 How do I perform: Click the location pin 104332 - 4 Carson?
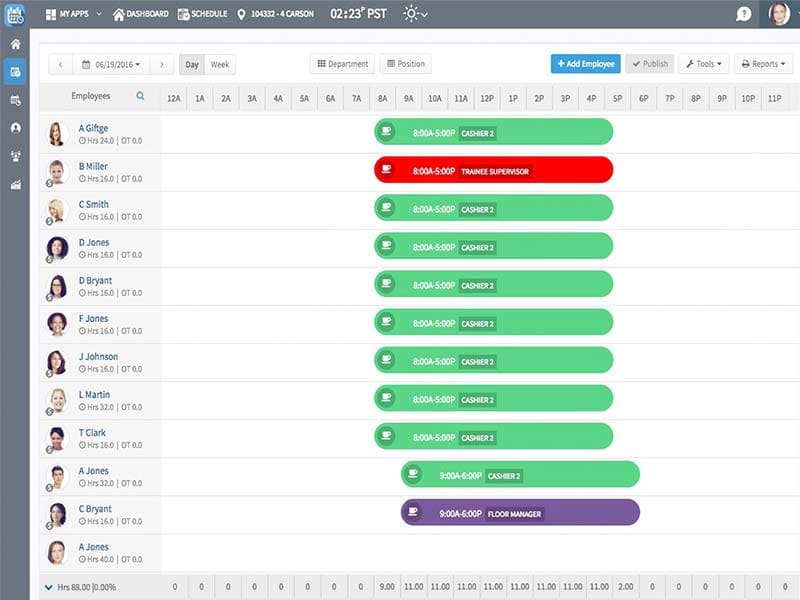click(x=276, y=14)
